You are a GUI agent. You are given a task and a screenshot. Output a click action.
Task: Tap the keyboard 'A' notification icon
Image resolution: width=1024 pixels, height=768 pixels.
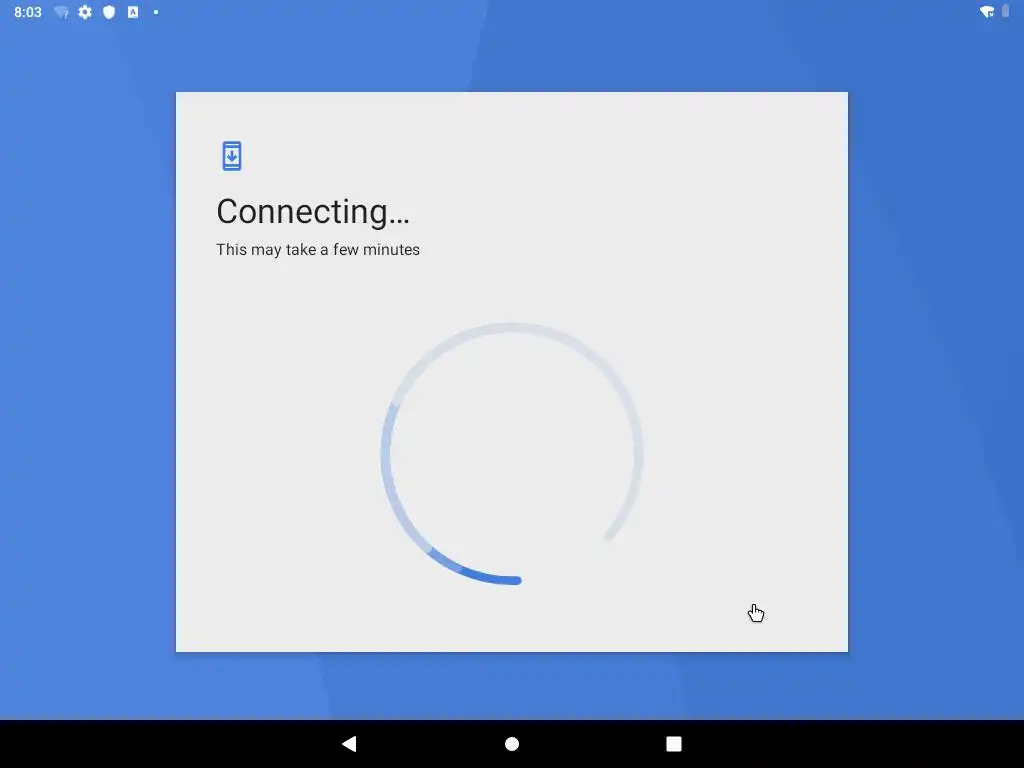coord(133,12)
